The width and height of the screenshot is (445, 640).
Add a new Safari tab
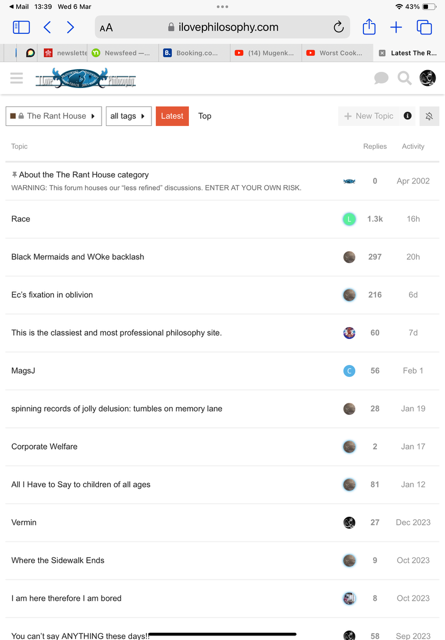(x=396, y=27)
